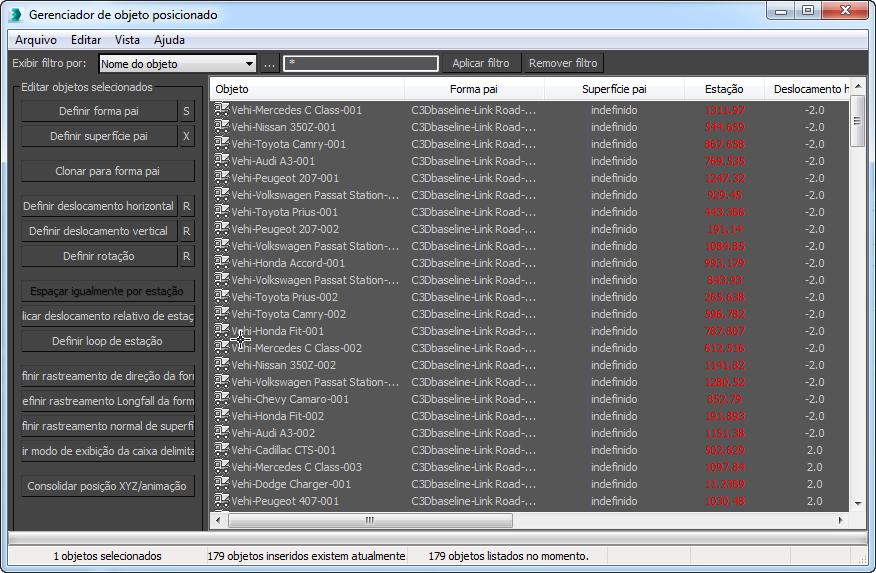Sort by the Estação column header

724,89
